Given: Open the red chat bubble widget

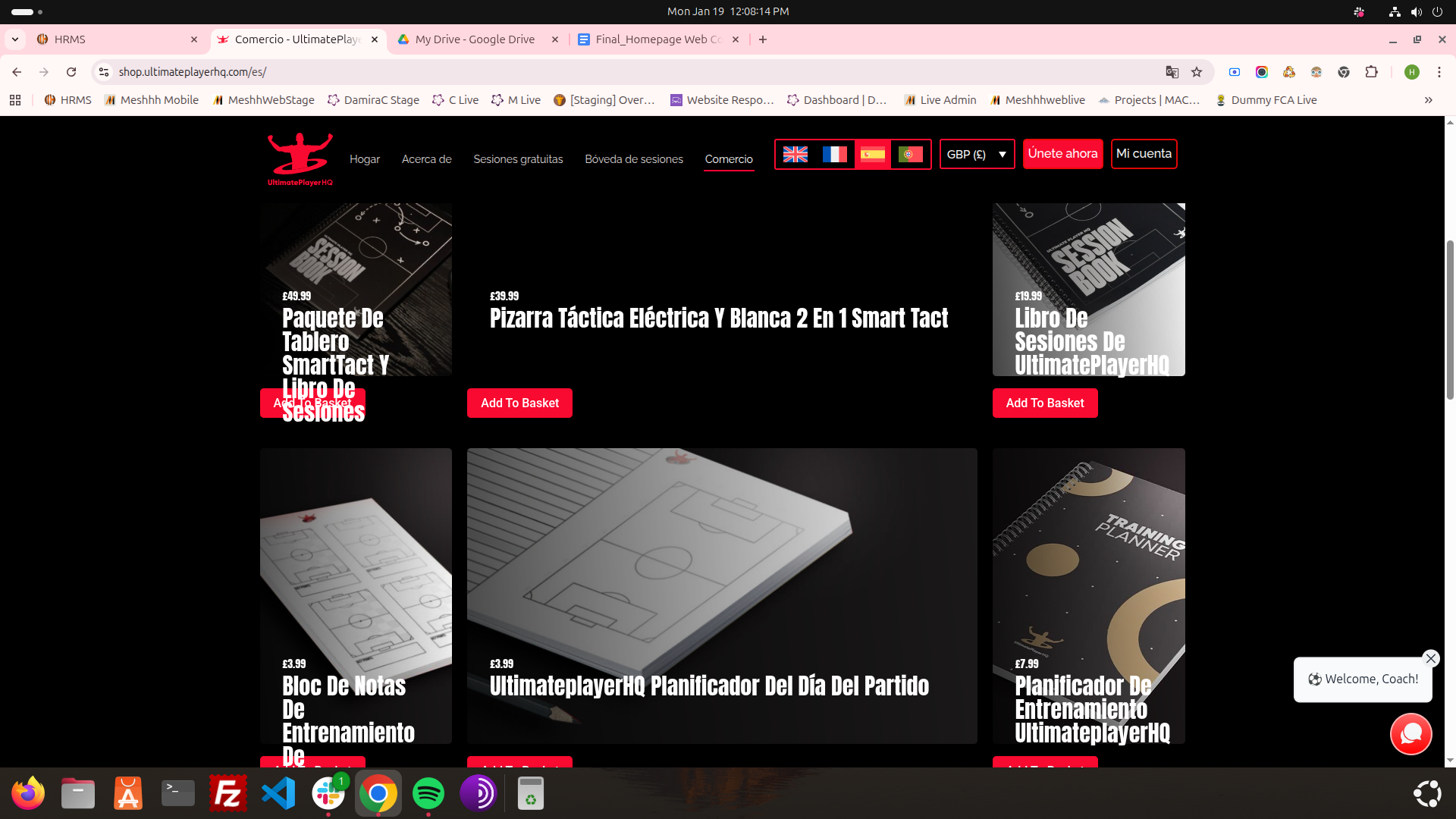Looking at the screenshot, I should point(1410,733).
